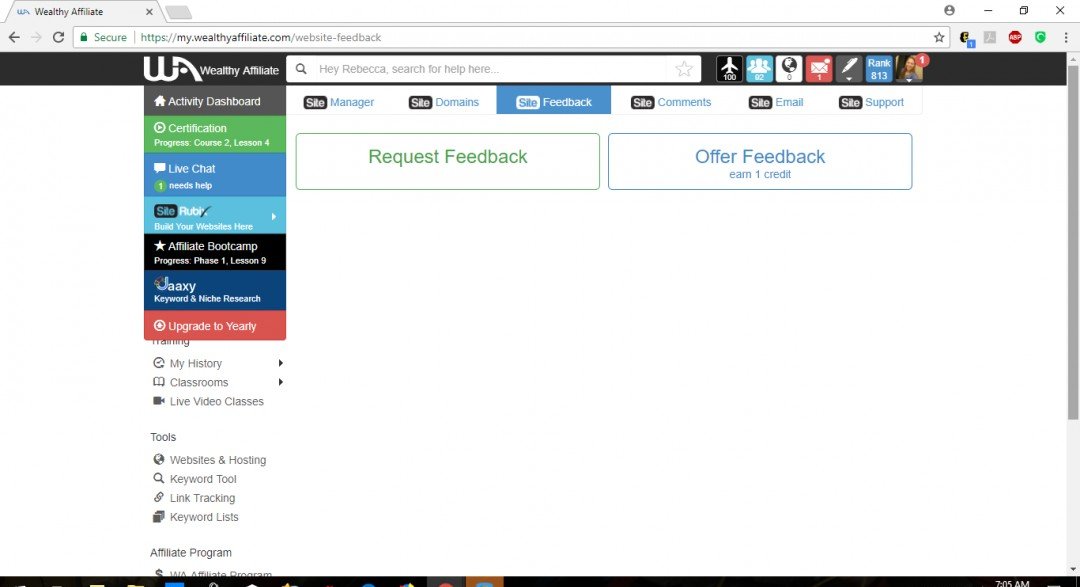Click the Wealthy Affiliate logo
1080x587 pixels.
(211, 69)
